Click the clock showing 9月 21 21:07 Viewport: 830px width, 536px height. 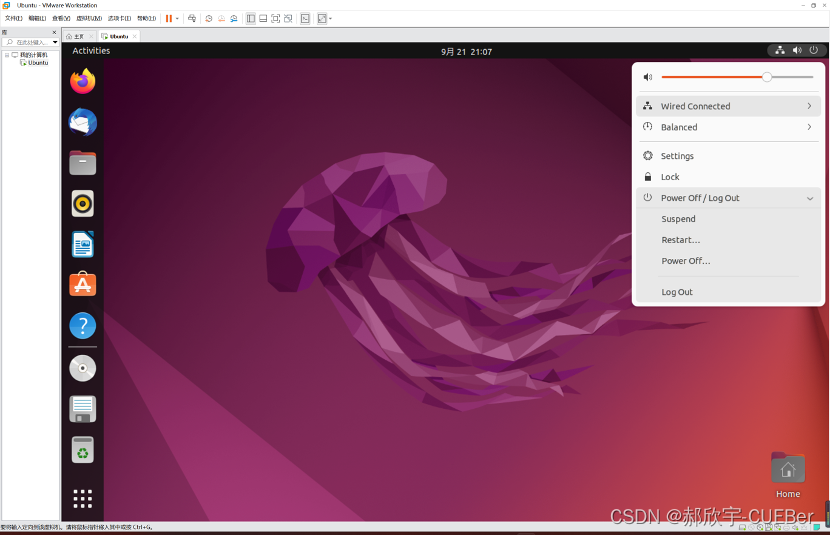[466, 52]
